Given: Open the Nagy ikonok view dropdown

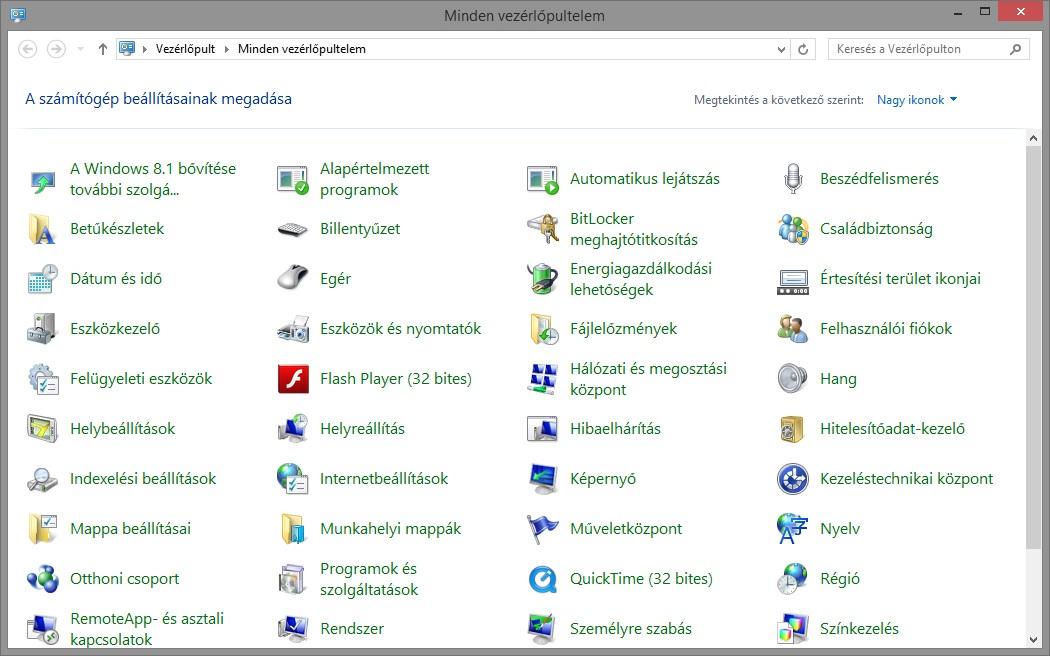Looking at the screenshot, I should tap(917, 100).
